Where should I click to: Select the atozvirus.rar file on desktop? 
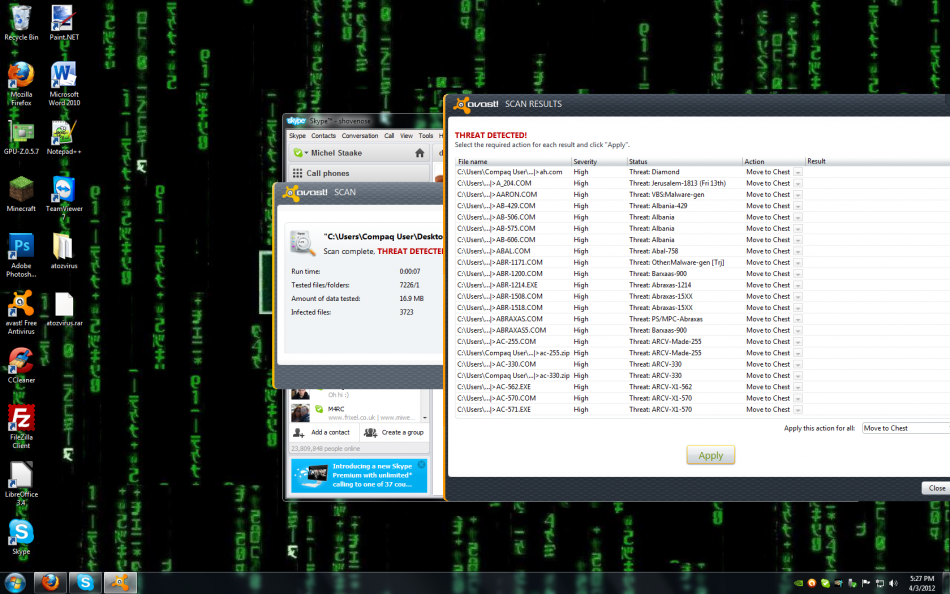point(64,309)
